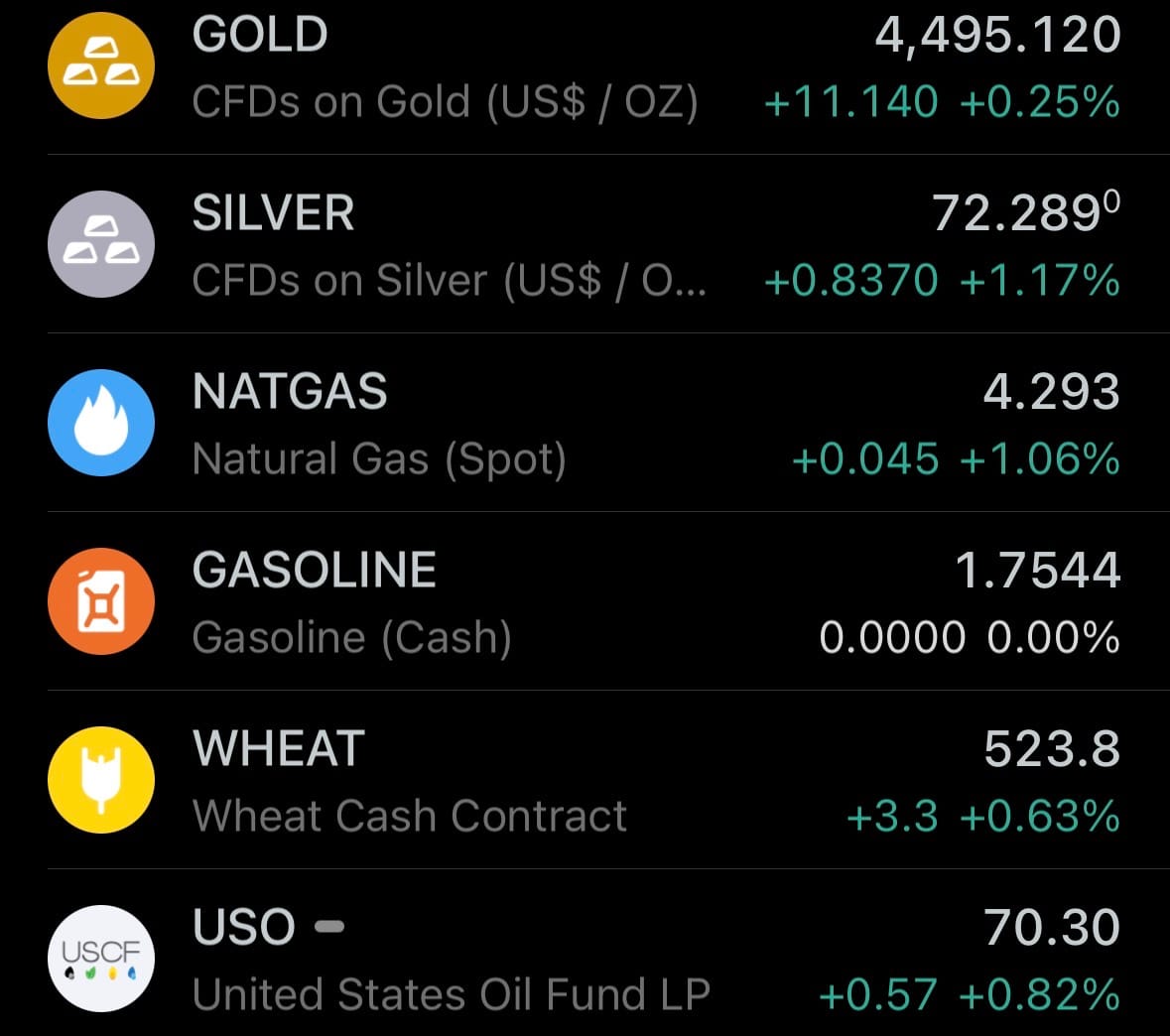1170x1036 pixels.
Task: Tap the gray dash indicator beside USO
Action: (x=329, y=927)
